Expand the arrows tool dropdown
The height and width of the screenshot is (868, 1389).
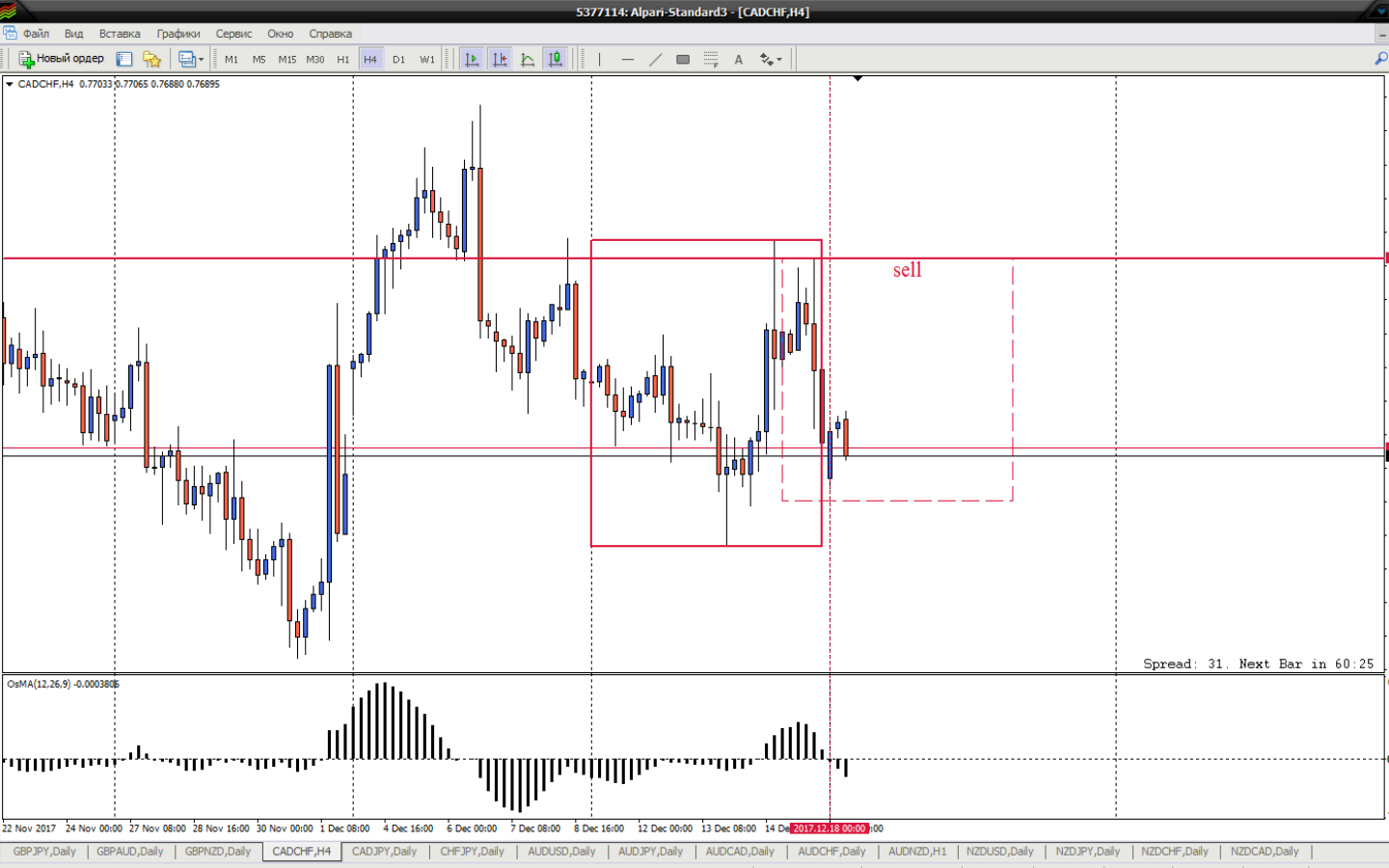coord(779,60)
